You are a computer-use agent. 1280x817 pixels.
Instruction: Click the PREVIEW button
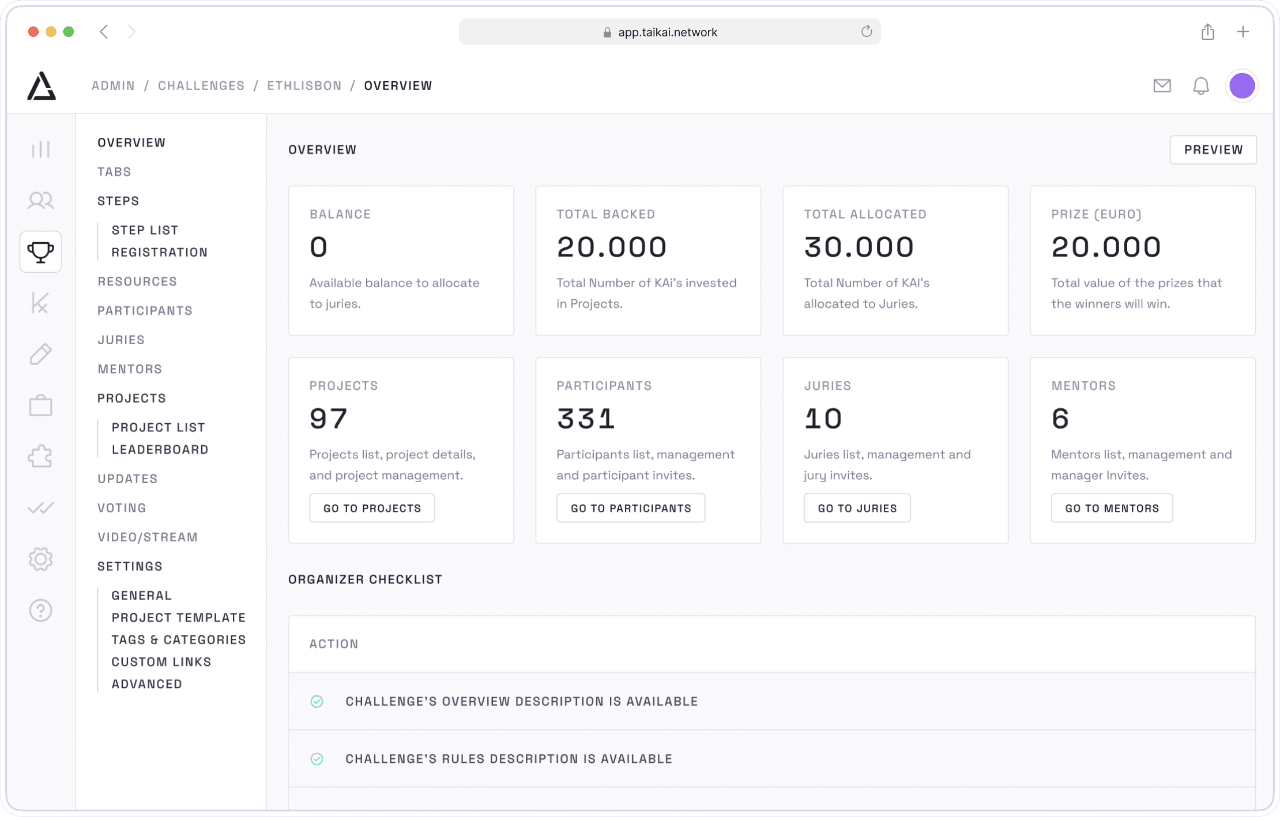pyautogui.click(x=1213, y=149)
